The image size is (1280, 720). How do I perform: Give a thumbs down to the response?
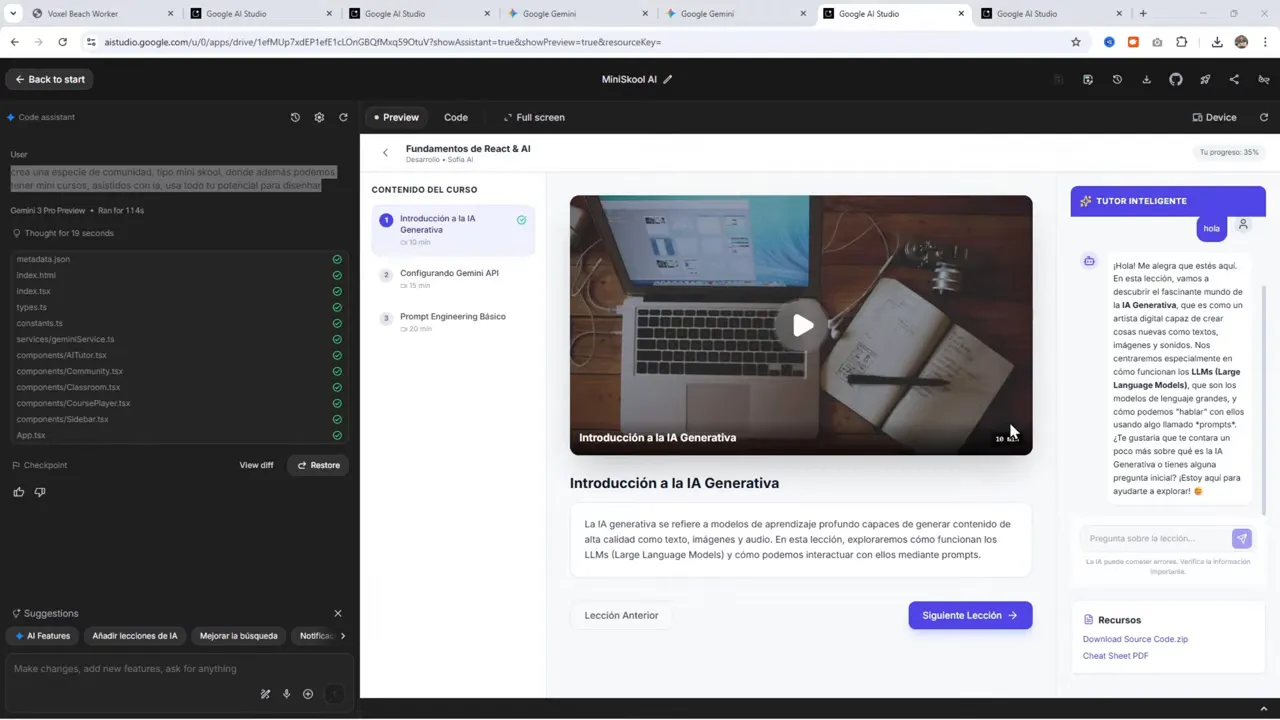click(40, 491)
